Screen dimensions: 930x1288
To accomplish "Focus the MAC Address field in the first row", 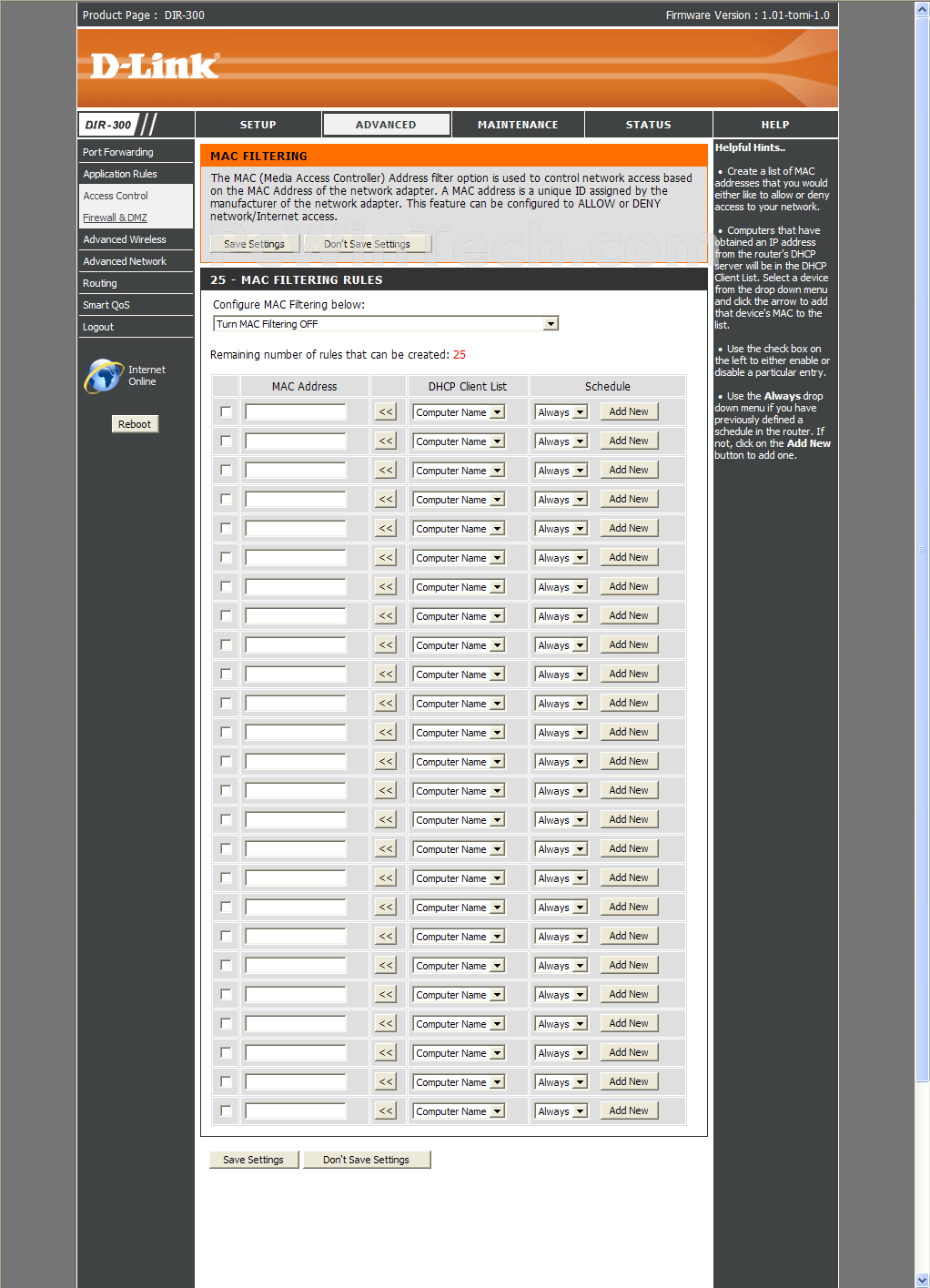I will [x=296, y=412].
